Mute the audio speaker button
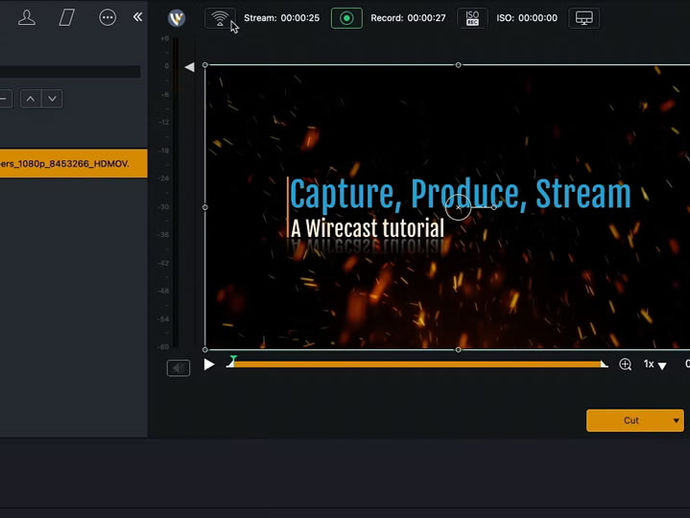 tap(178, 368)
